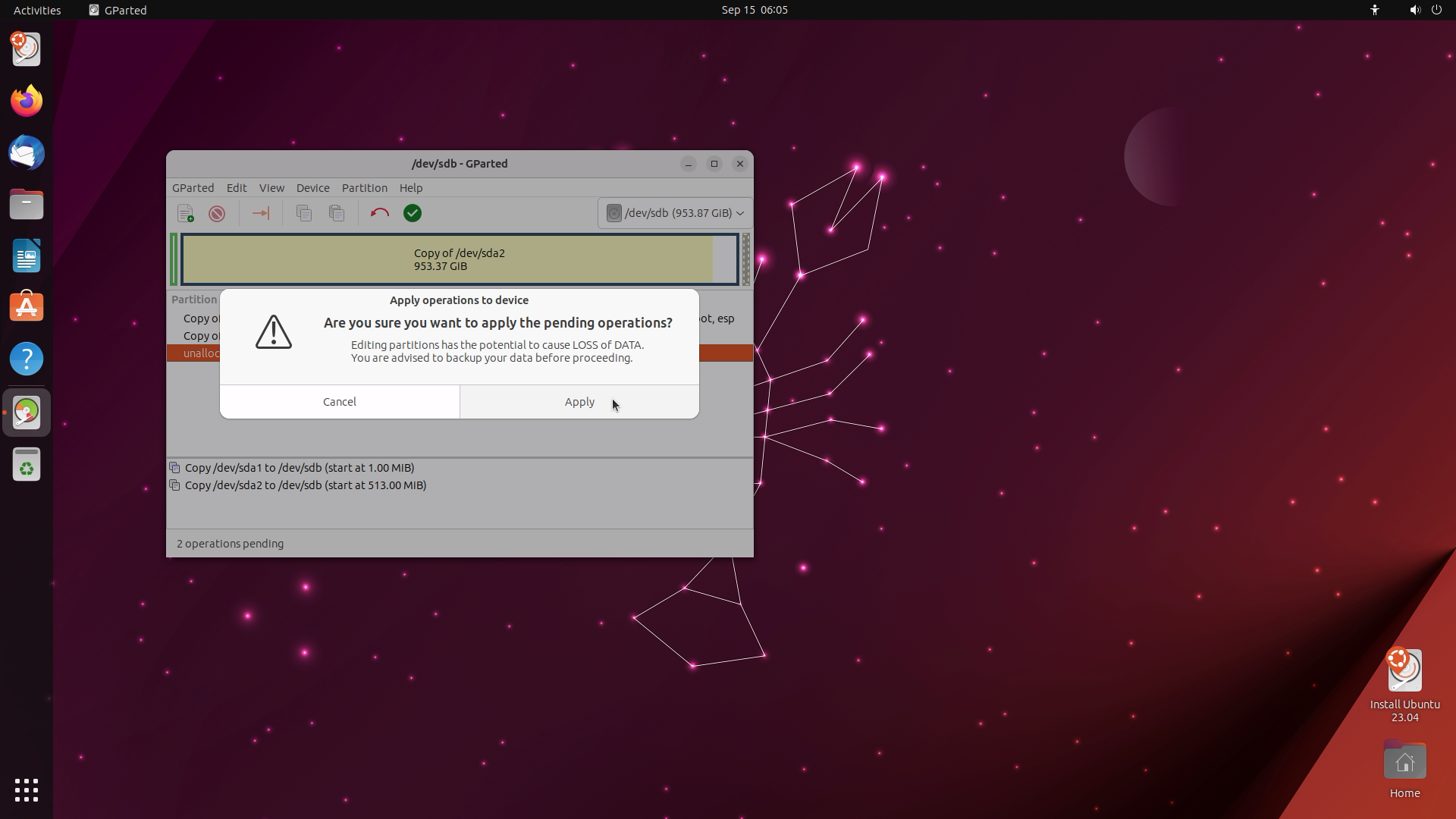
Task: Open the Help menu
Action: tap(411, 188)
